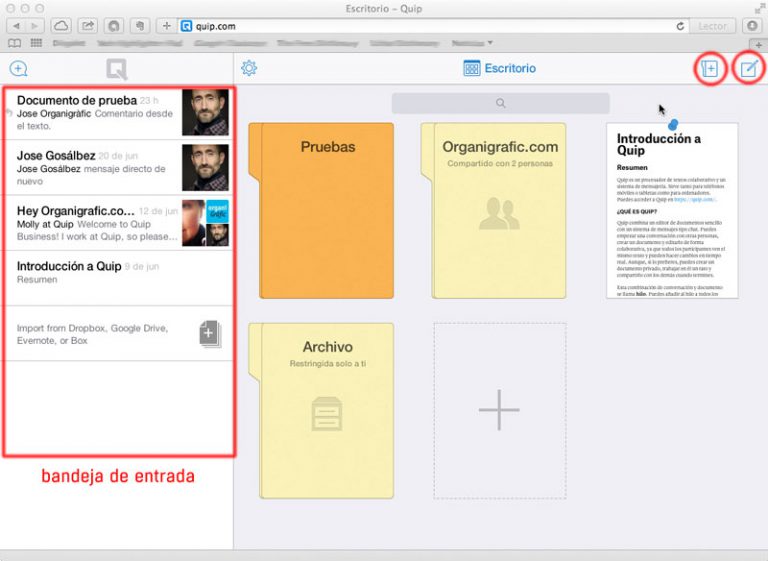Viewport: 768px width, 561px height.
Task: Click the add bookmark plus button
Action: pyautogui.click(x=167, y=26)
